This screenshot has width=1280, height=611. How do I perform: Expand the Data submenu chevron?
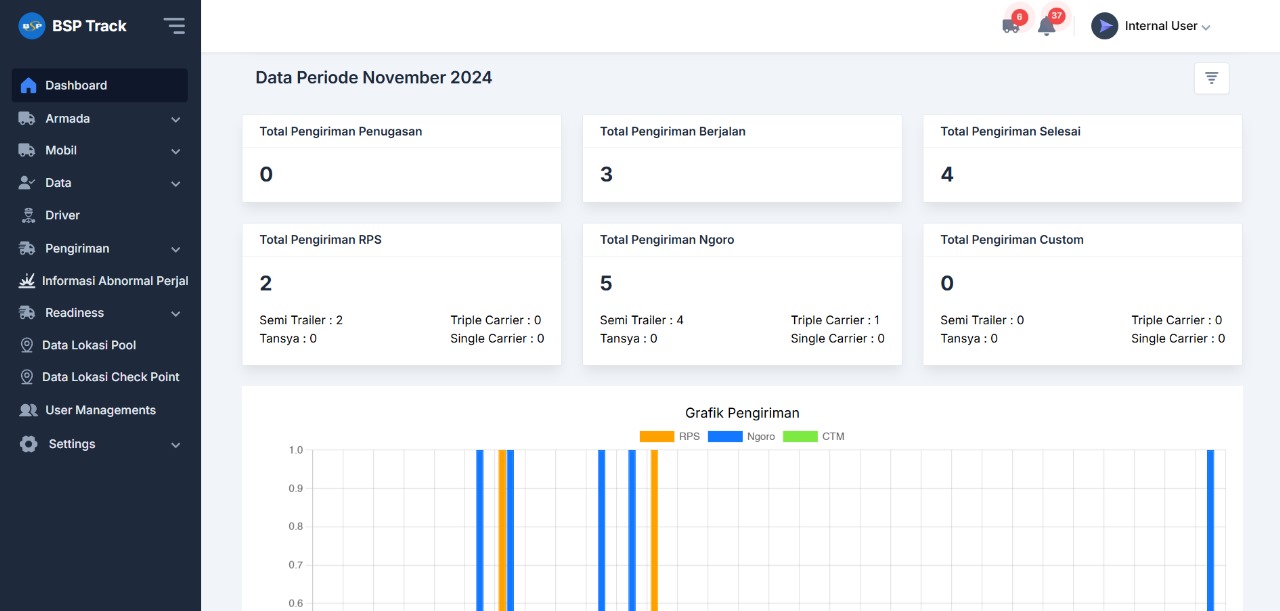pyautogui.click(x=176, y=184)
